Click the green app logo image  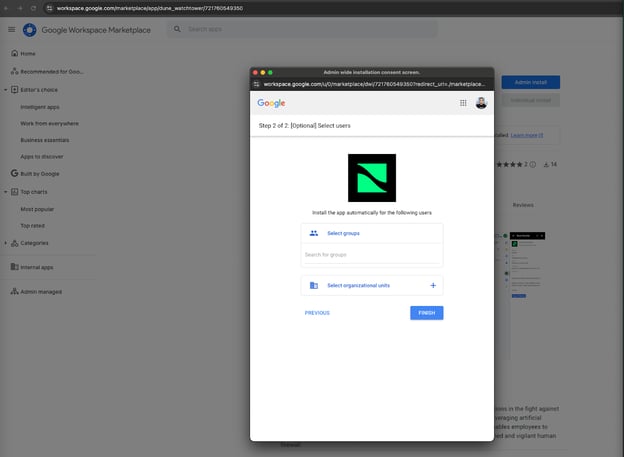[372, 178]
